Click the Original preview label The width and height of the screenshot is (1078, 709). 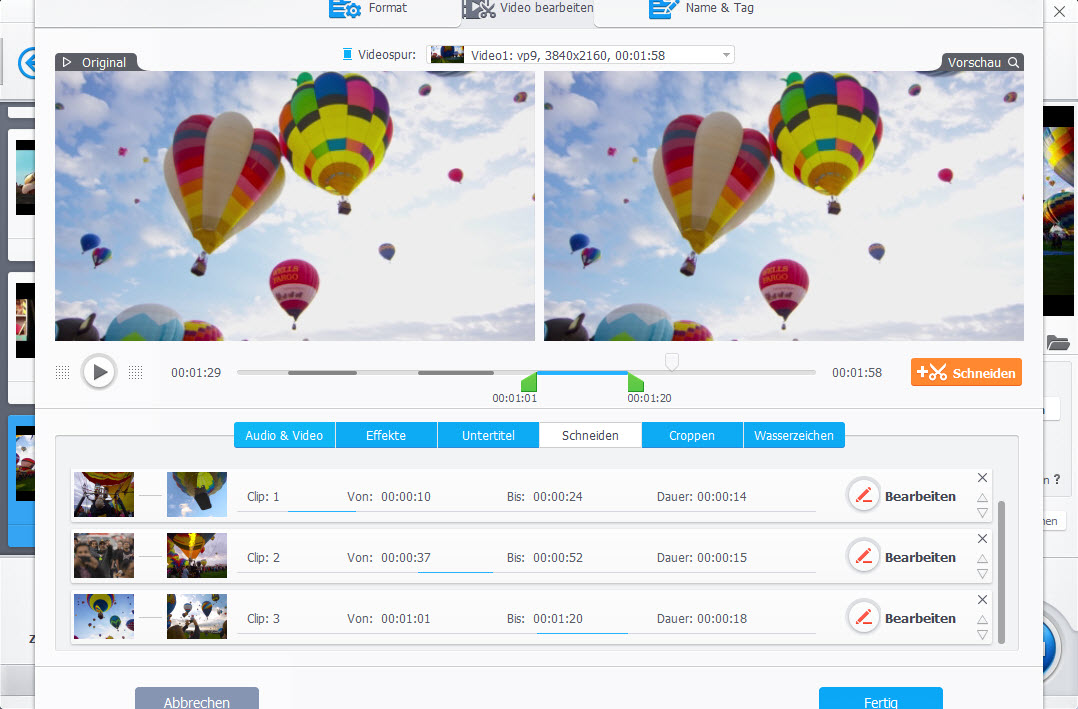96,63
